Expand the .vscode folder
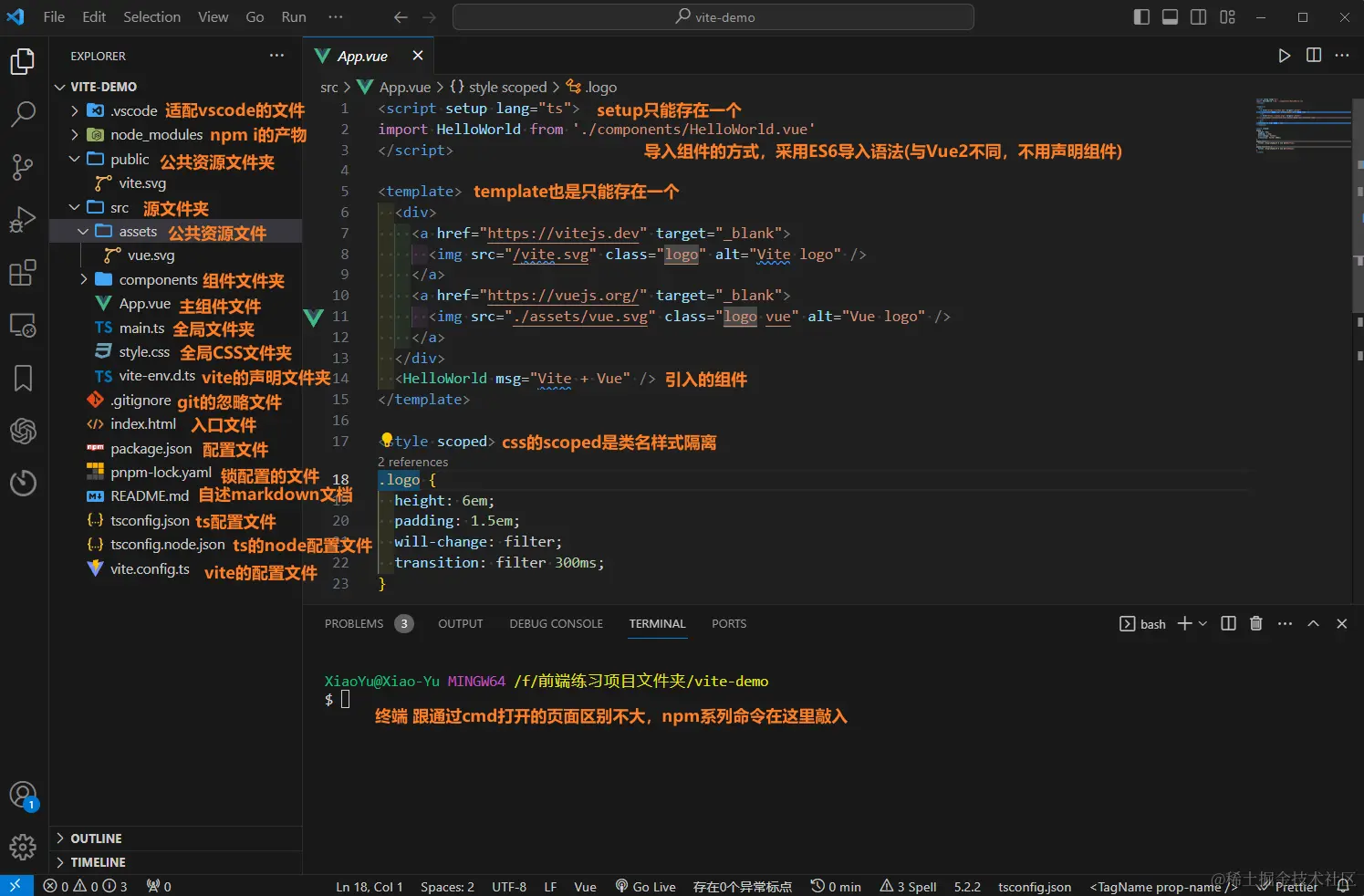 point(75,110)
